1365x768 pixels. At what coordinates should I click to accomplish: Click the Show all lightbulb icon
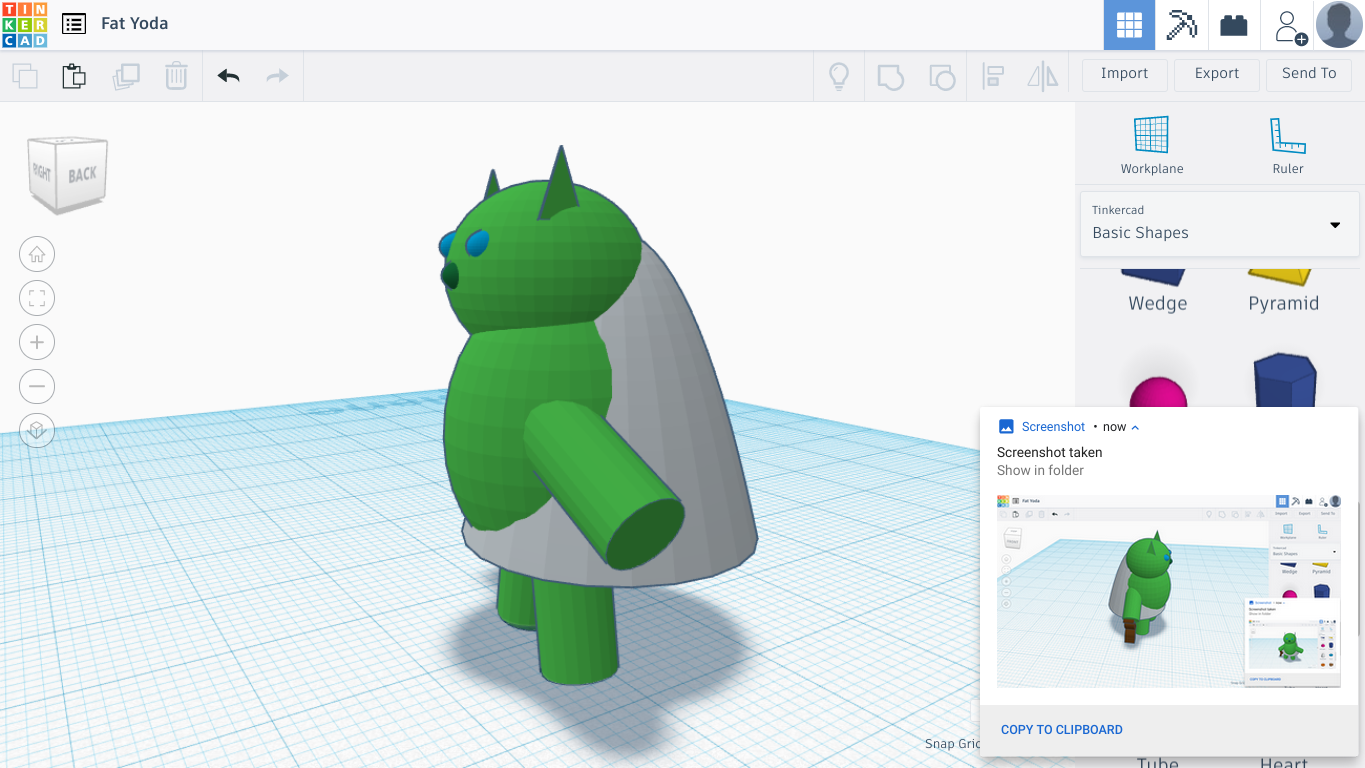[x=838, y=76]
